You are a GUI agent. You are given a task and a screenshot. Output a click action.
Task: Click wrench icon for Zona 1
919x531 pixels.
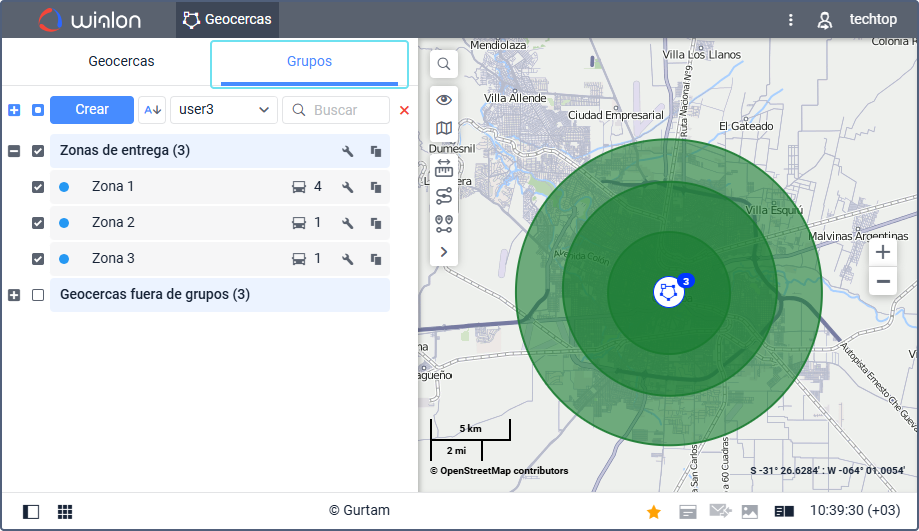pyautogui.click(x=348, y=187)
